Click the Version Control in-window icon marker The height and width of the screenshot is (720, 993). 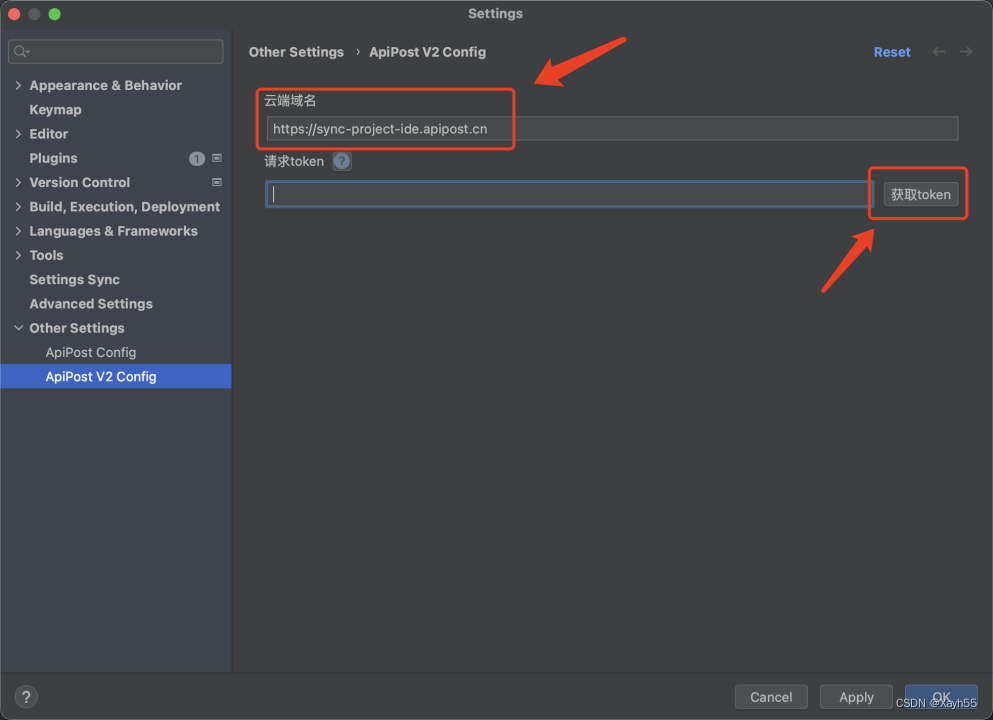coord(216,182)
